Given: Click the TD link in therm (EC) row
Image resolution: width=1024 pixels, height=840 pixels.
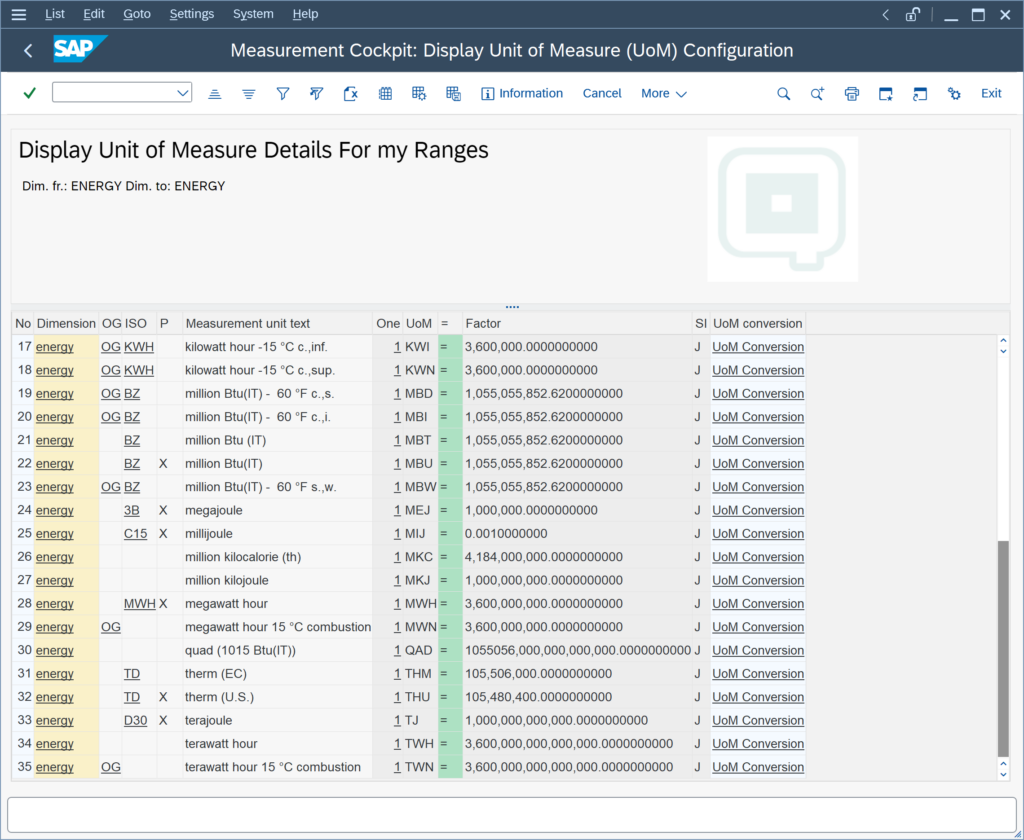Looking at the screenshot, I should point(131,673).
